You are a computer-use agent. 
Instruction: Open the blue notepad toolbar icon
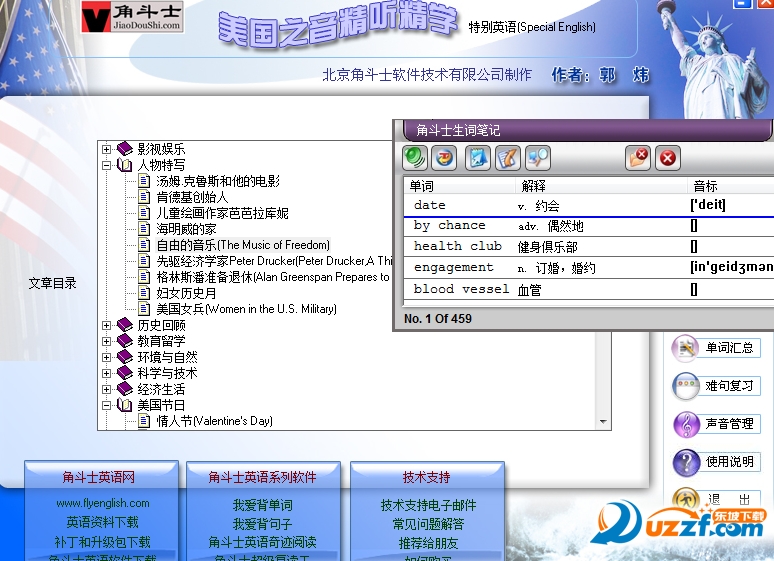pyautogui.click(x=478, y=158)
